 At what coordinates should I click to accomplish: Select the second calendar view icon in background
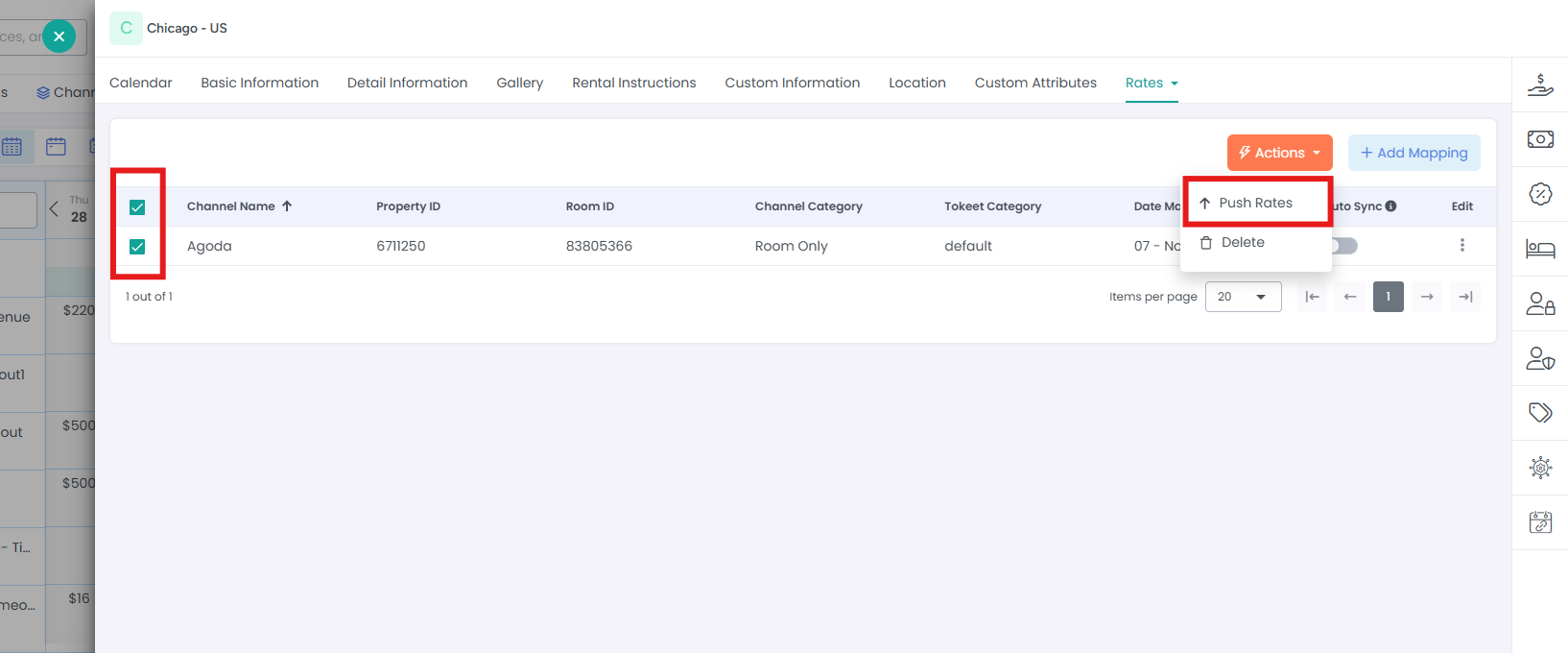coord(56,146)
